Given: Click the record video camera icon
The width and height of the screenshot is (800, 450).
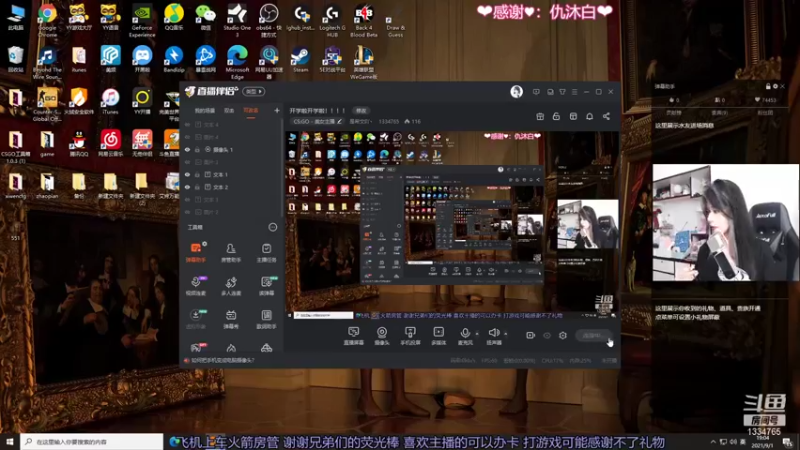Looking at the screenshot, I should 531,335.
